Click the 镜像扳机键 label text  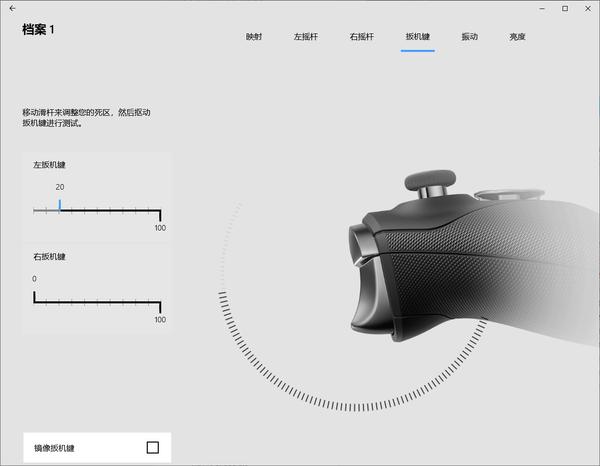point(54,448)
